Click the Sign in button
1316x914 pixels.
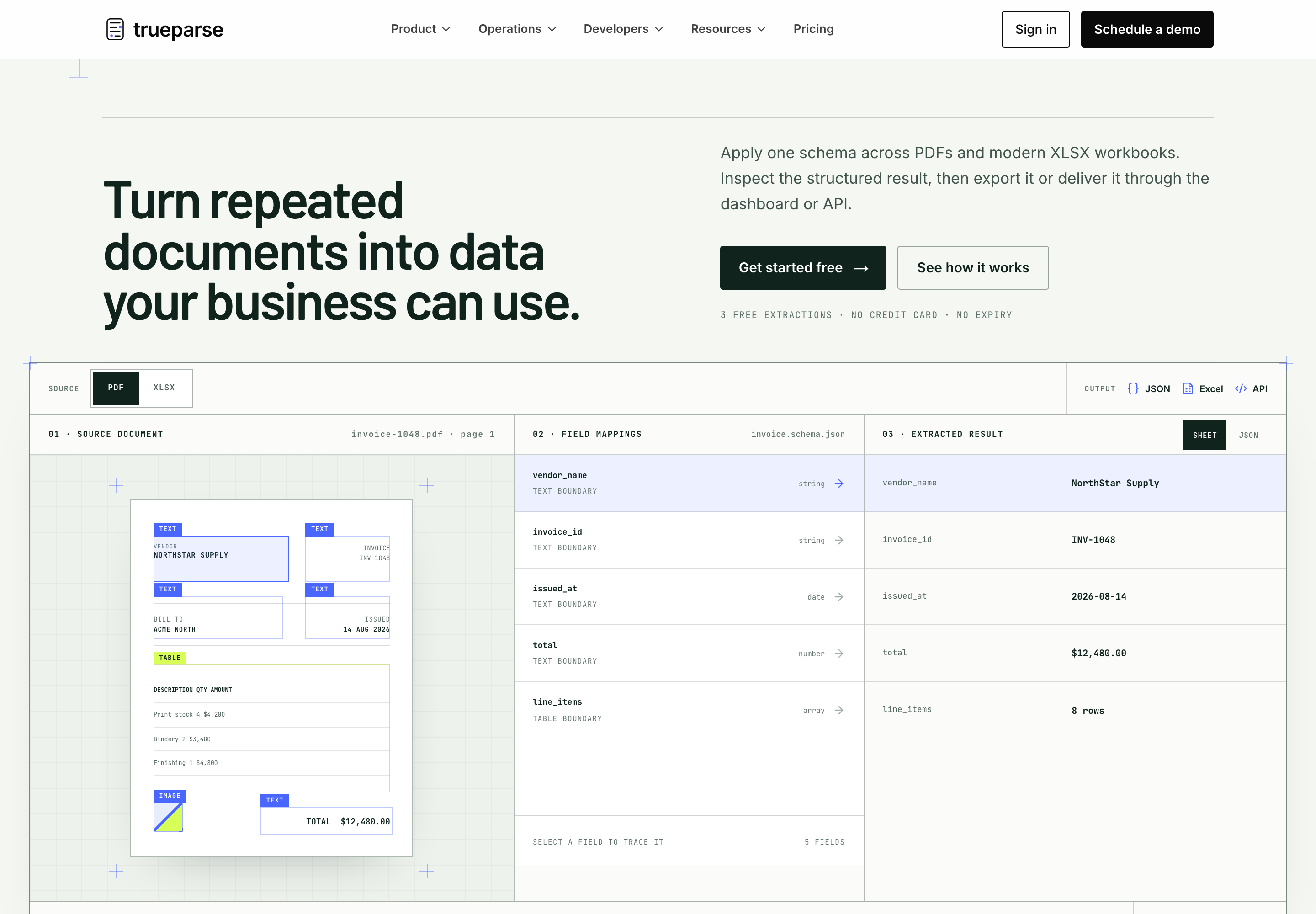1035,29
